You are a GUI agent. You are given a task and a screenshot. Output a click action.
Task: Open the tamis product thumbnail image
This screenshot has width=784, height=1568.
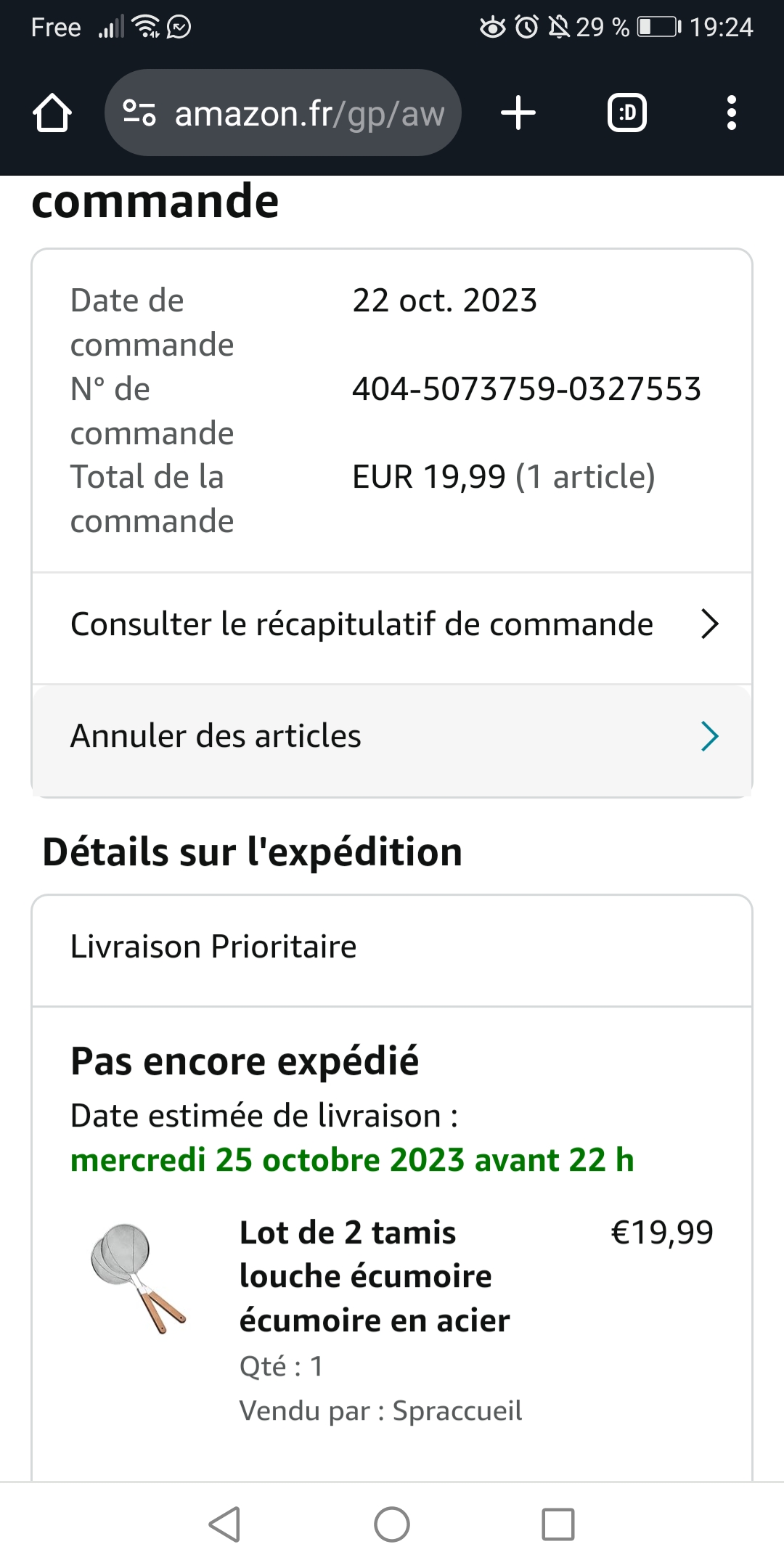138,1278
